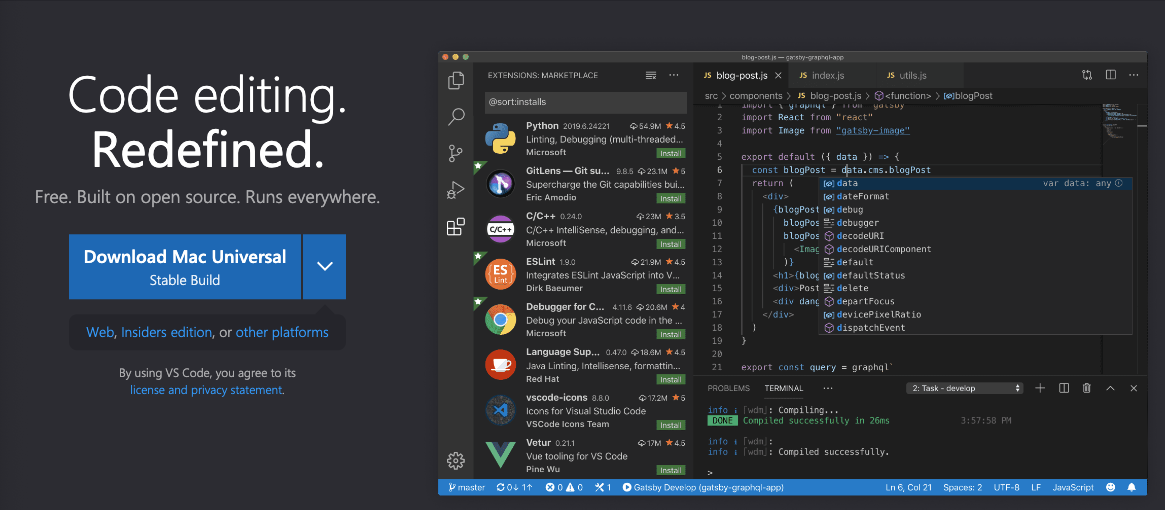Open the editor's more actions ellipsis

point(1134,75)
